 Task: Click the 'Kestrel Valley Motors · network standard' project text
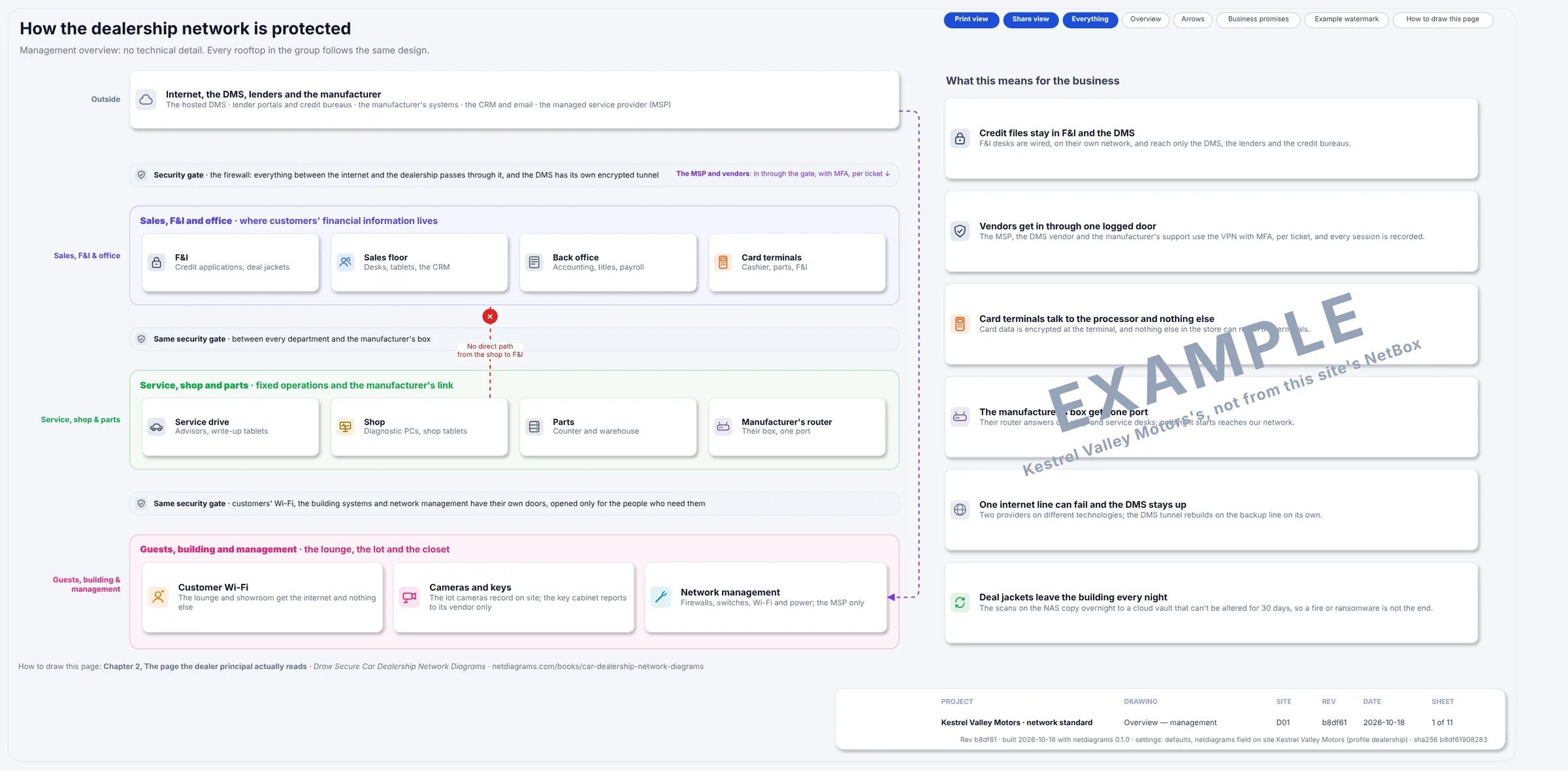(x=1017, y=723)
